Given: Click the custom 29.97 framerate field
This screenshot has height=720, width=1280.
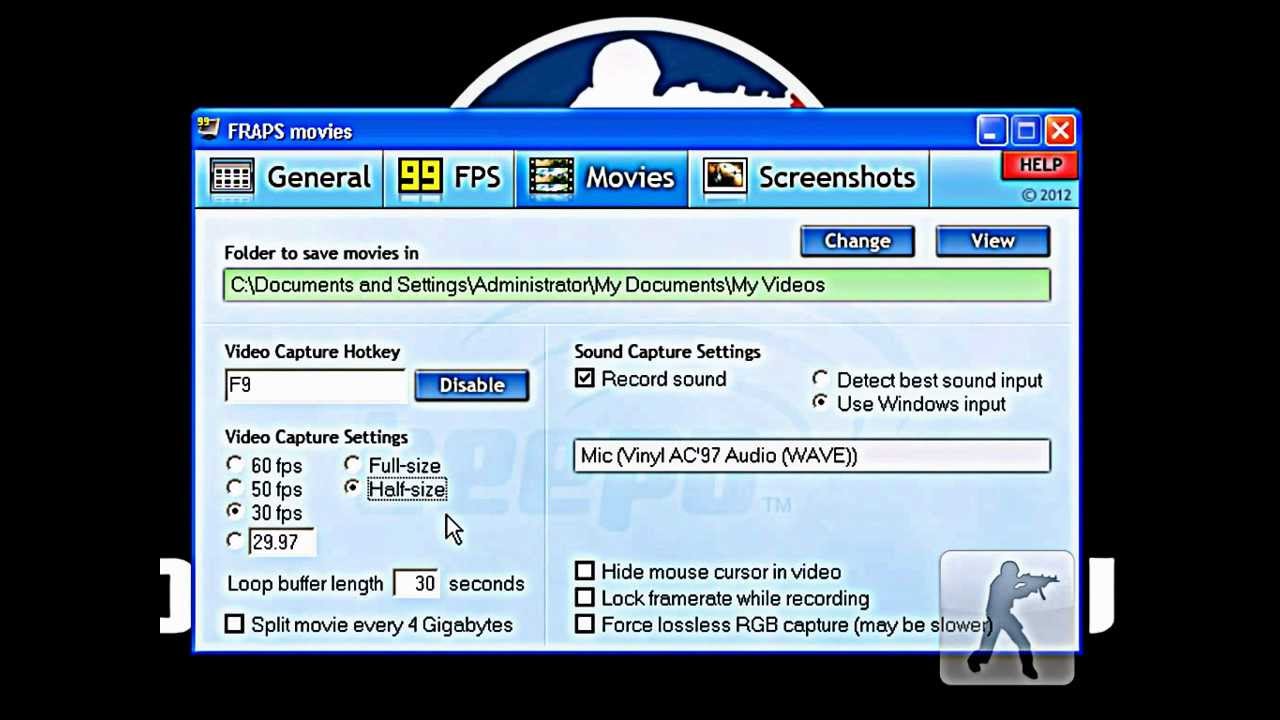Looking at the screenshot, I should coord(281,541).
